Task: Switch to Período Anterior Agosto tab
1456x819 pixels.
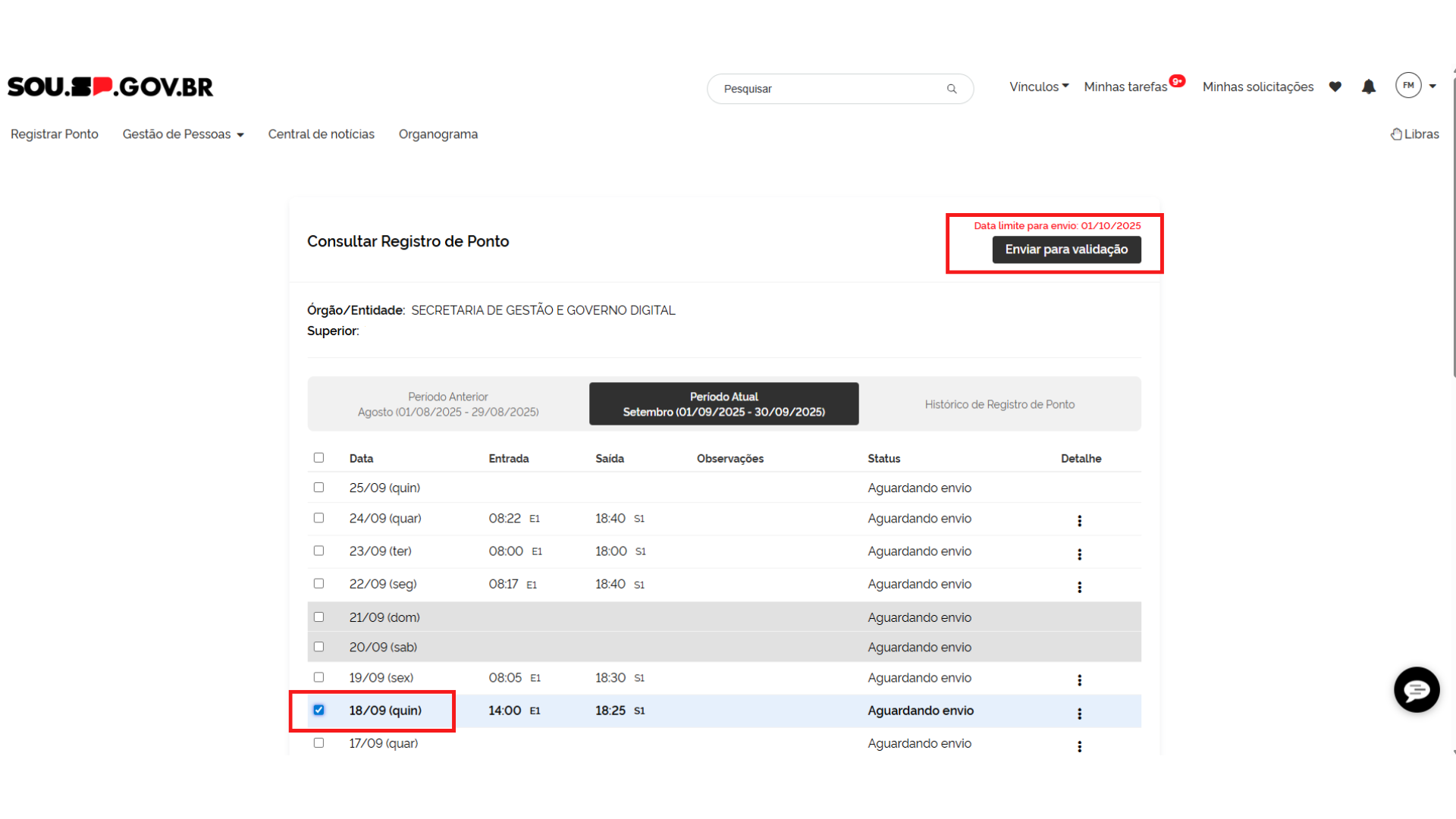Action: [448, 404]
